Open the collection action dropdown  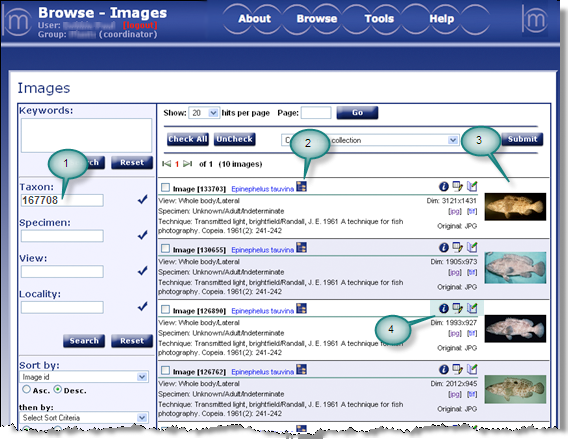tap(370, 140)
